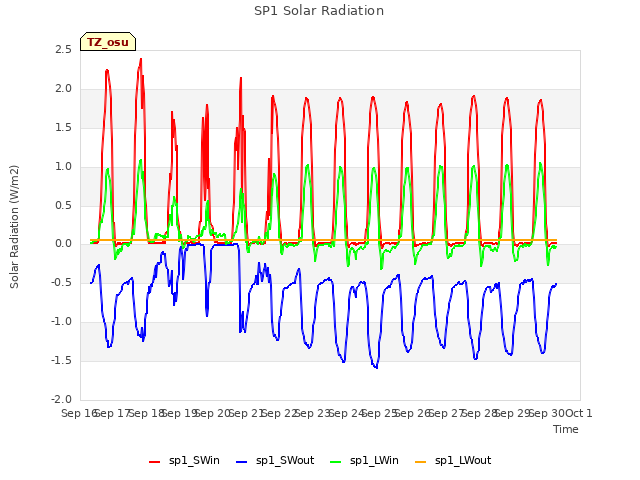Click the sp1_SWout legend entry
The image size is (640, 480).
pyautogui.click(x=275, y=461)
